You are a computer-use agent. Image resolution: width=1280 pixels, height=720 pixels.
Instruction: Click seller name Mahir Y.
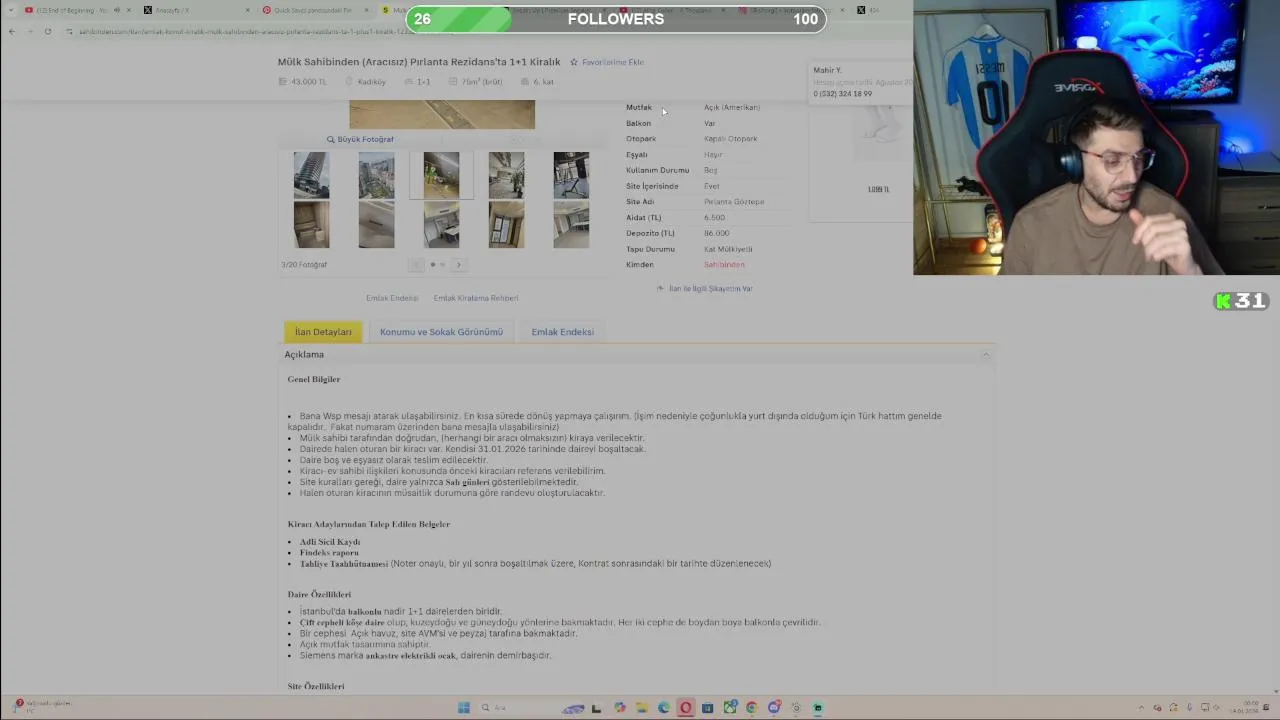point(827,70)
